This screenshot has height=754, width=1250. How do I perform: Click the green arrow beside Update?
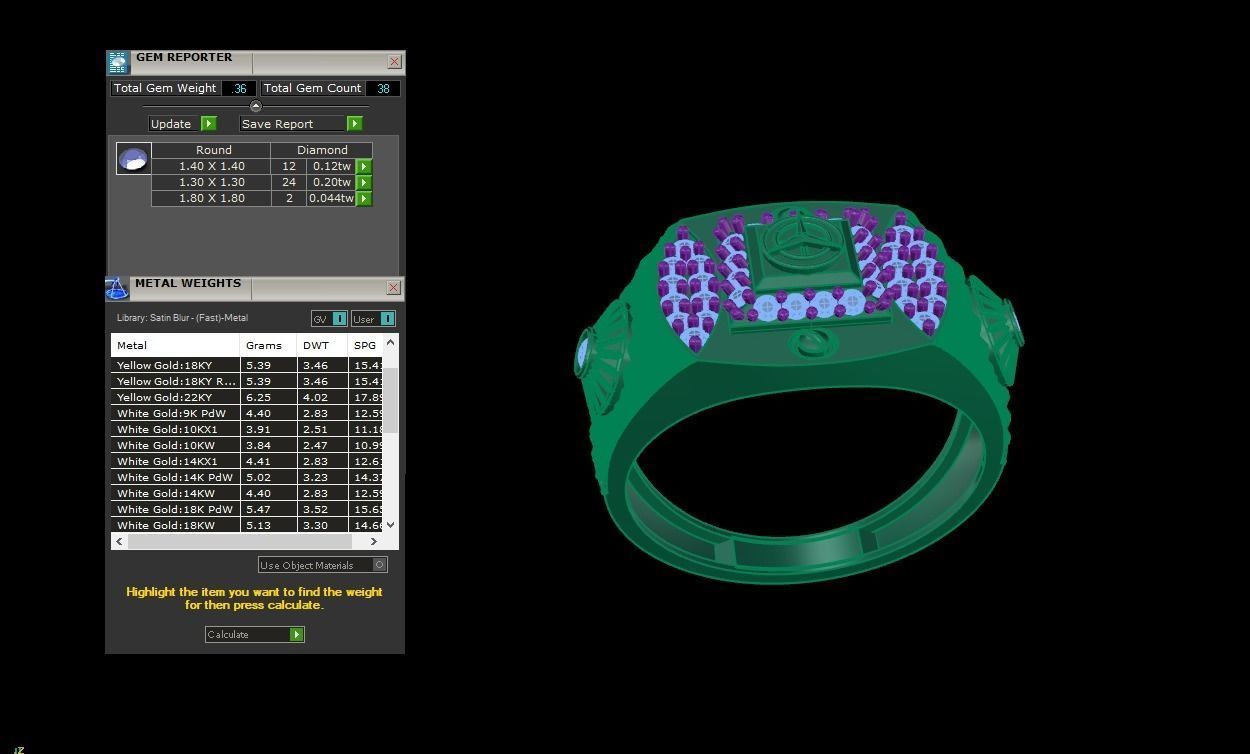[208, 124]
